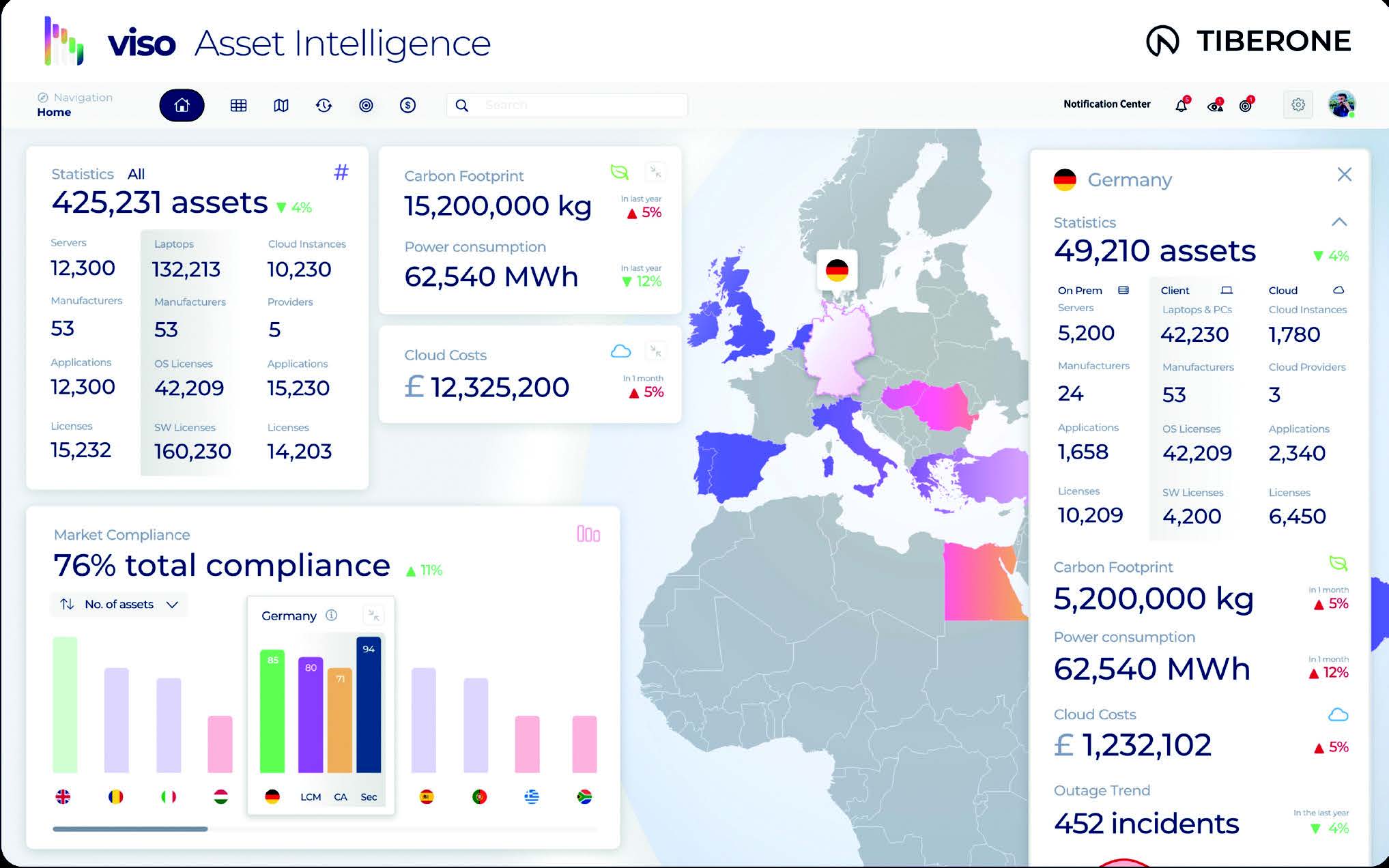Select the Sec bar in Germany chart

[369, 706]
